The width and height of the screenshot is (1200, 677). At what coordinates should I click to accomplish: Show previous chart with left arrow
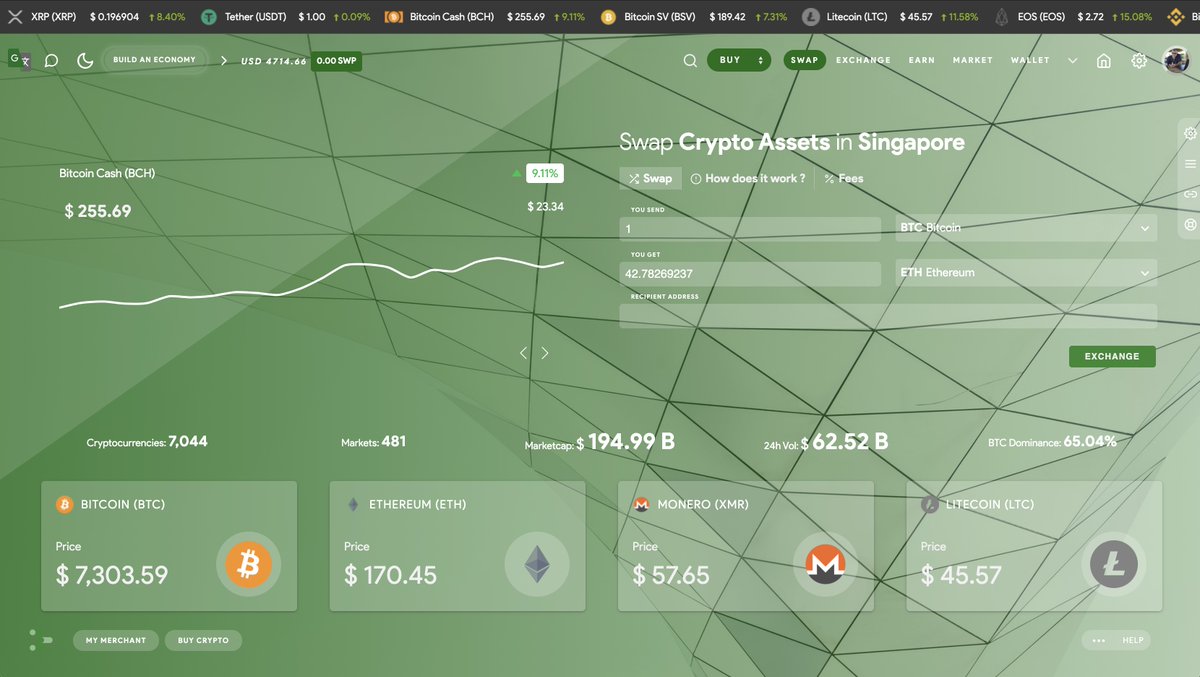click(x=523, y=353)
